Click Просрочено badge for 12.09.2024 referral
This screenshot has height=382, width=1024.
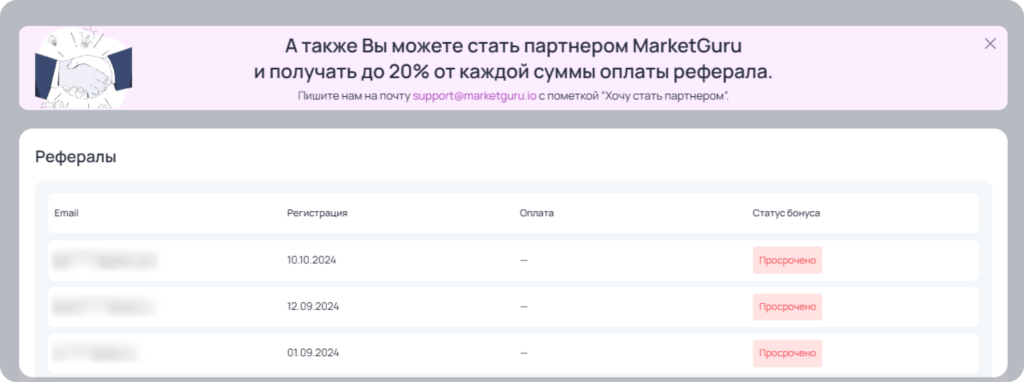point(787,306)
